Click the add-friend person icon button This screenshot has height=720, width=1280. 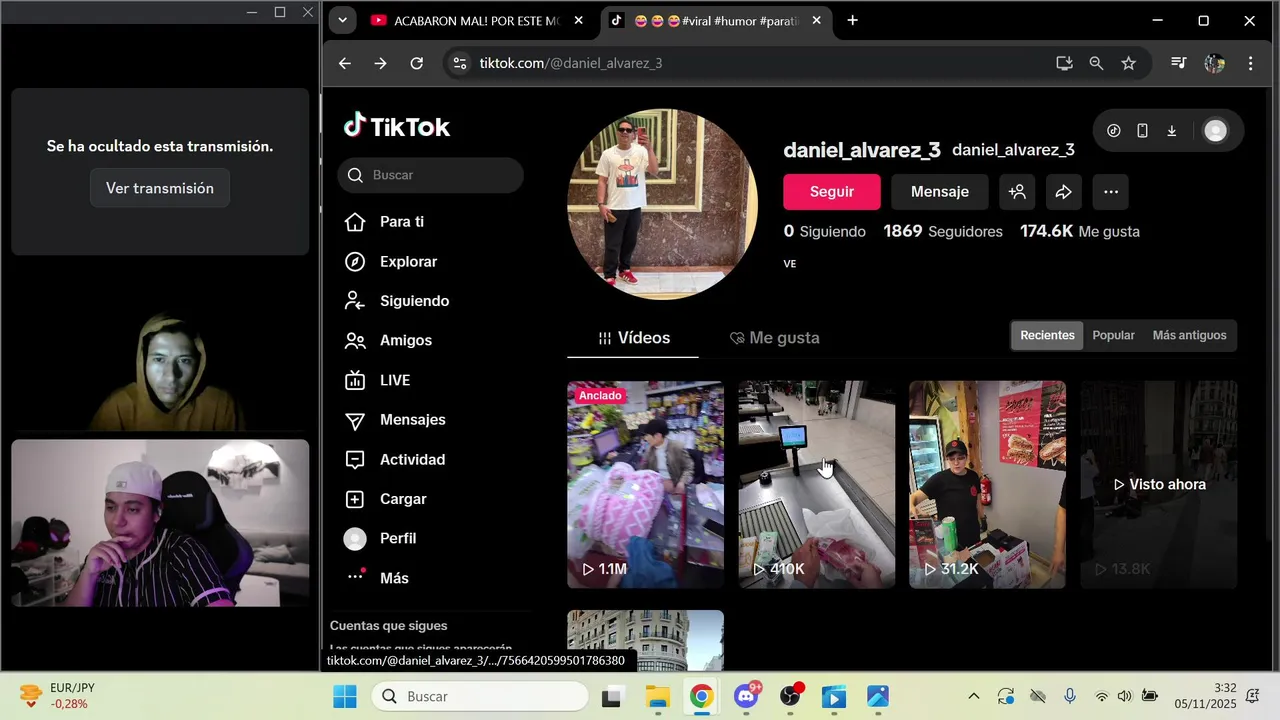coord(1017,192)
